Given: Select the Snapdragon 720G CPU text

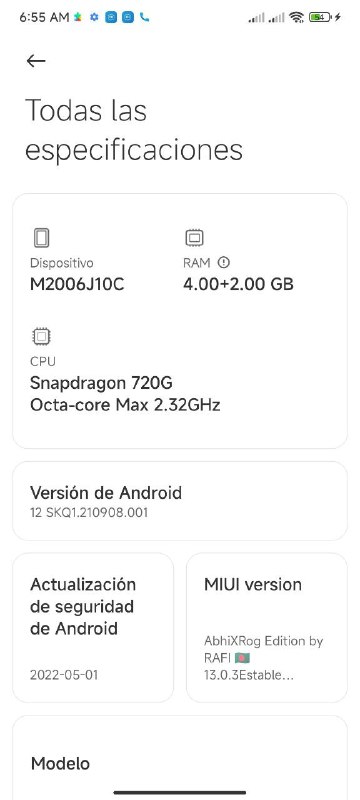Looking at the screenshot, I should (101, 382).
